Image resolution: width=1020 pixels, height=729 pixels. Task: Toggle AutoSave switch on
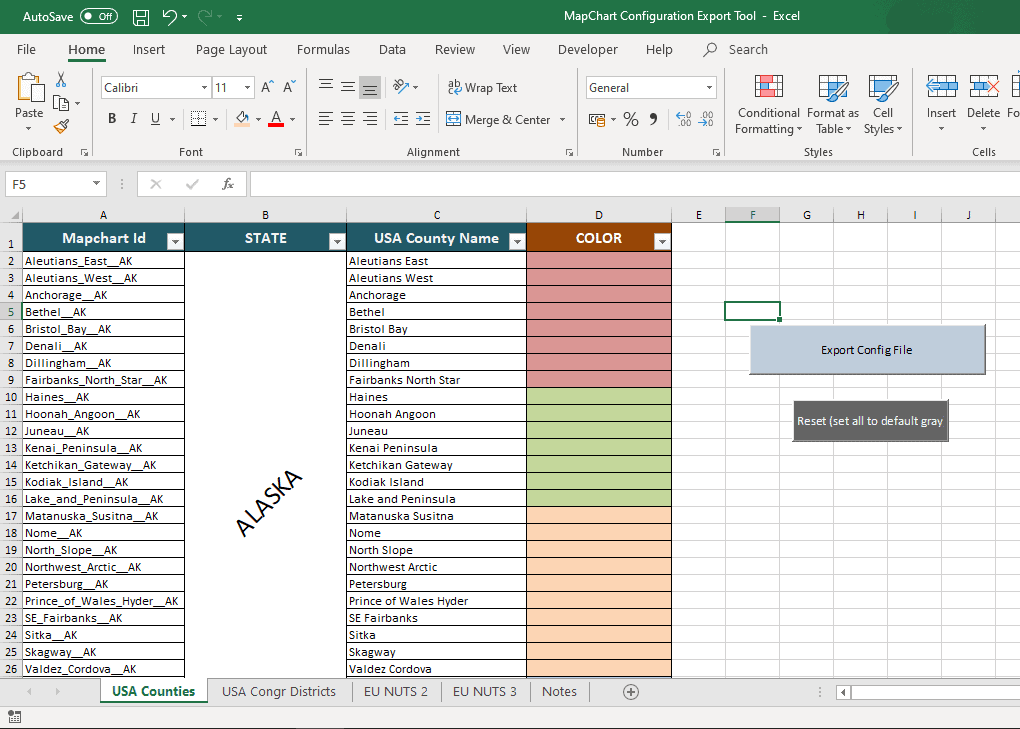point(99,16)
